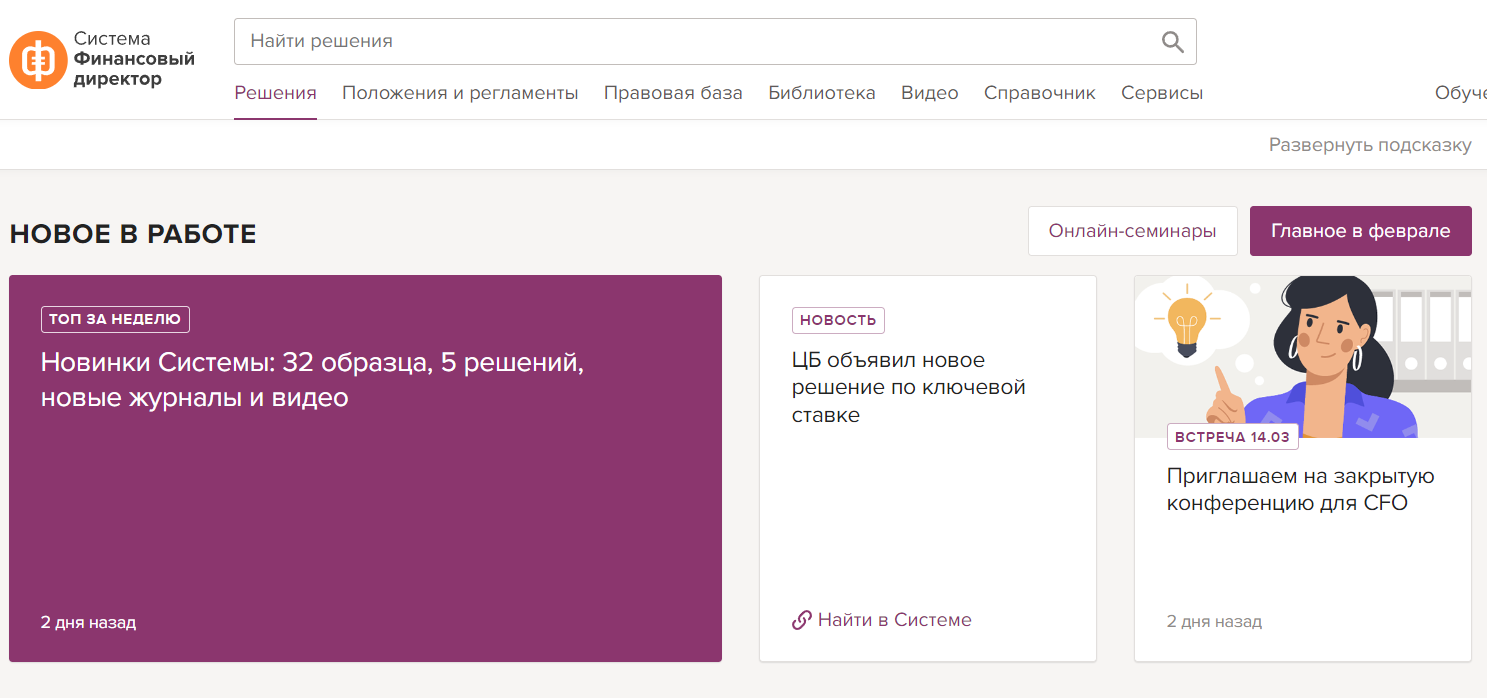The image size is (1487, 698).
Task: Click the lightbulb conference illustration
Action: coord(1302,355)
